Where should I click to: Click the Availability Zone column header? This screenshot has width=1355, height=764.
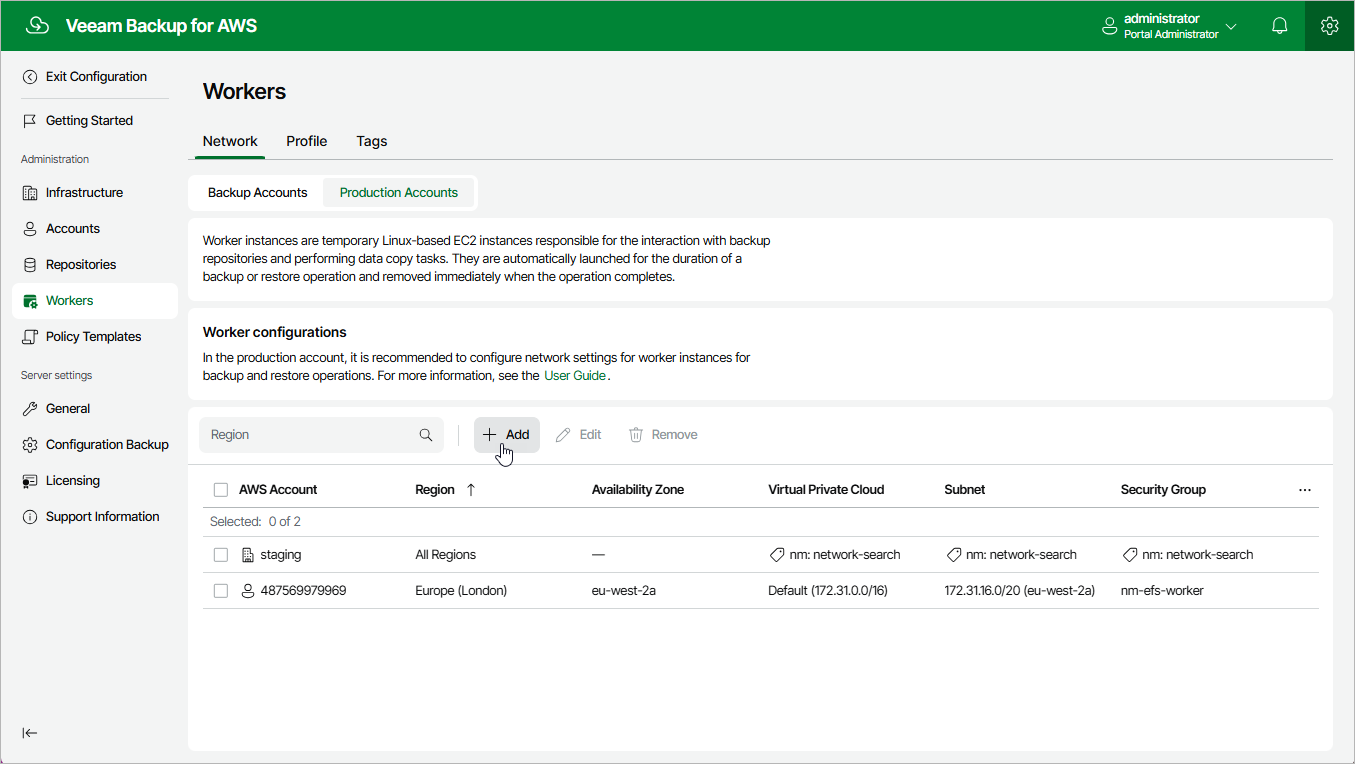[x=638, y=490]
